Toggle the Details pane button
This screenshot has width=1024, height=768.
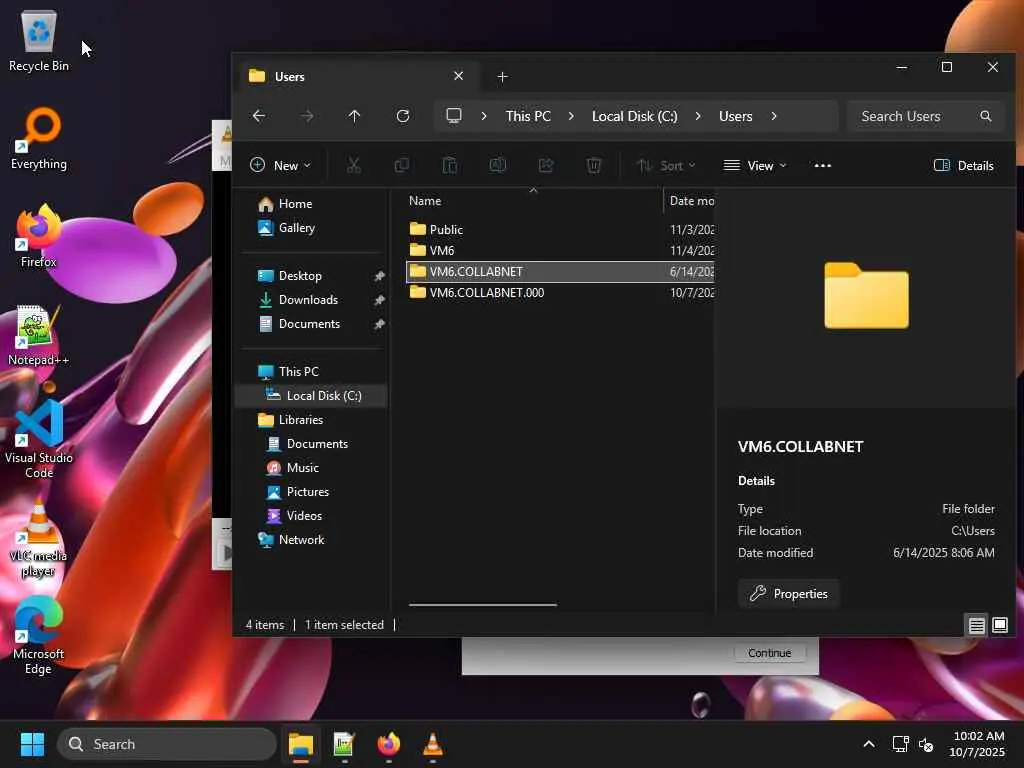point(964,166)
